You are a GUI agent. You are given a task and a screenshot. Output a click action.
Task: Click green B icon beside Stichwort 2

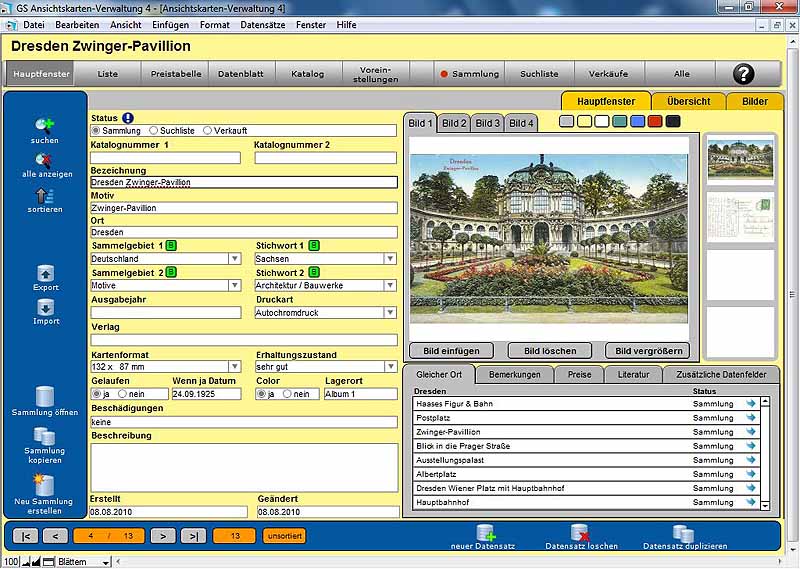click(x=314, y=273)
